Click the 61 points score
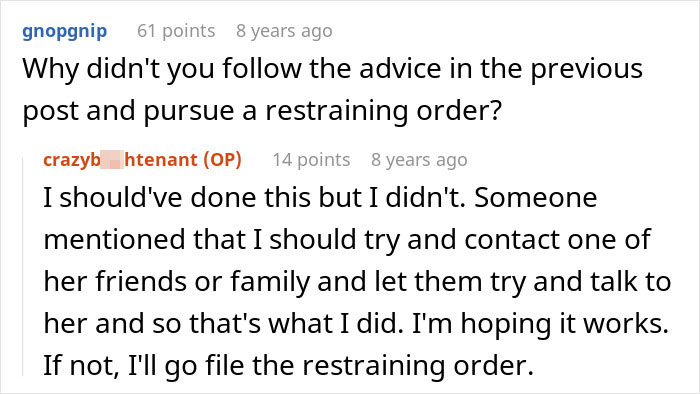Screen dimensions: 700x394 pos(176,31)
